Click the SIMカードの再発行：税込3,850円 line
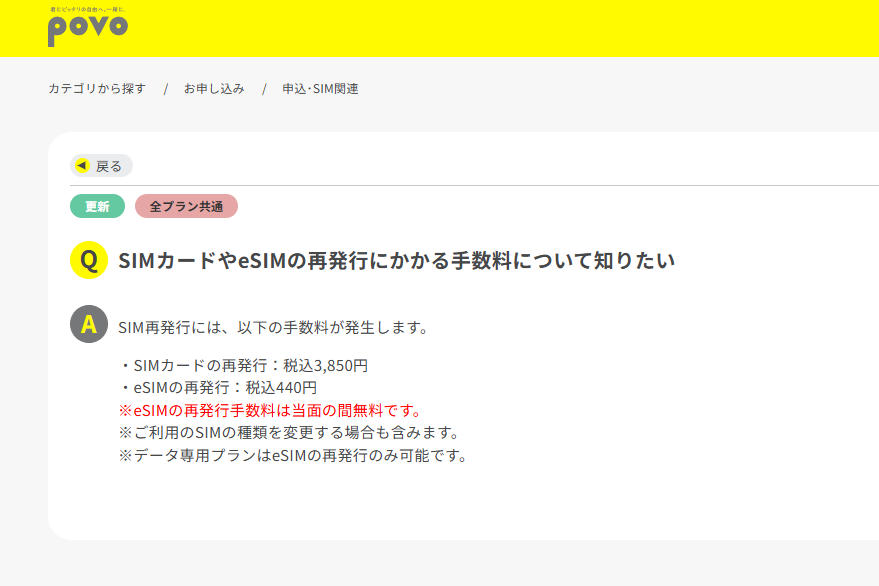The width and height of the screenshot is (879, 586). pos(244,366)
